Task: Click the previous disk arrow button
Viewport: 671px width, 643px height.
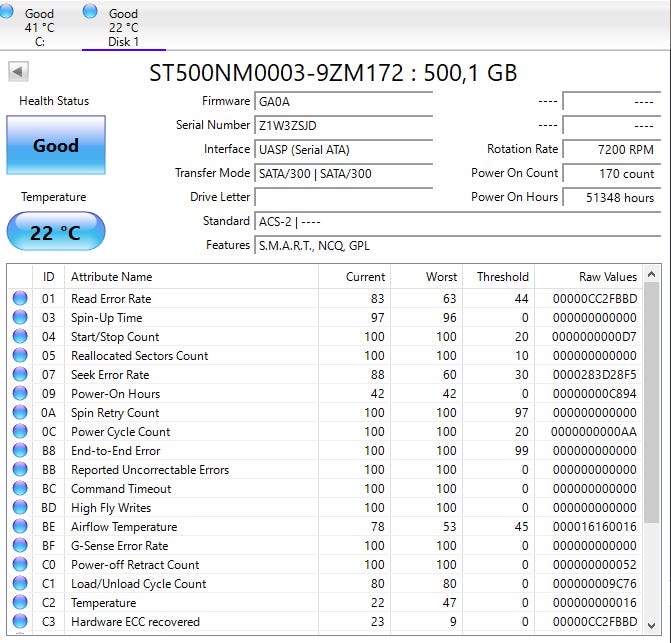Action: 18,72
